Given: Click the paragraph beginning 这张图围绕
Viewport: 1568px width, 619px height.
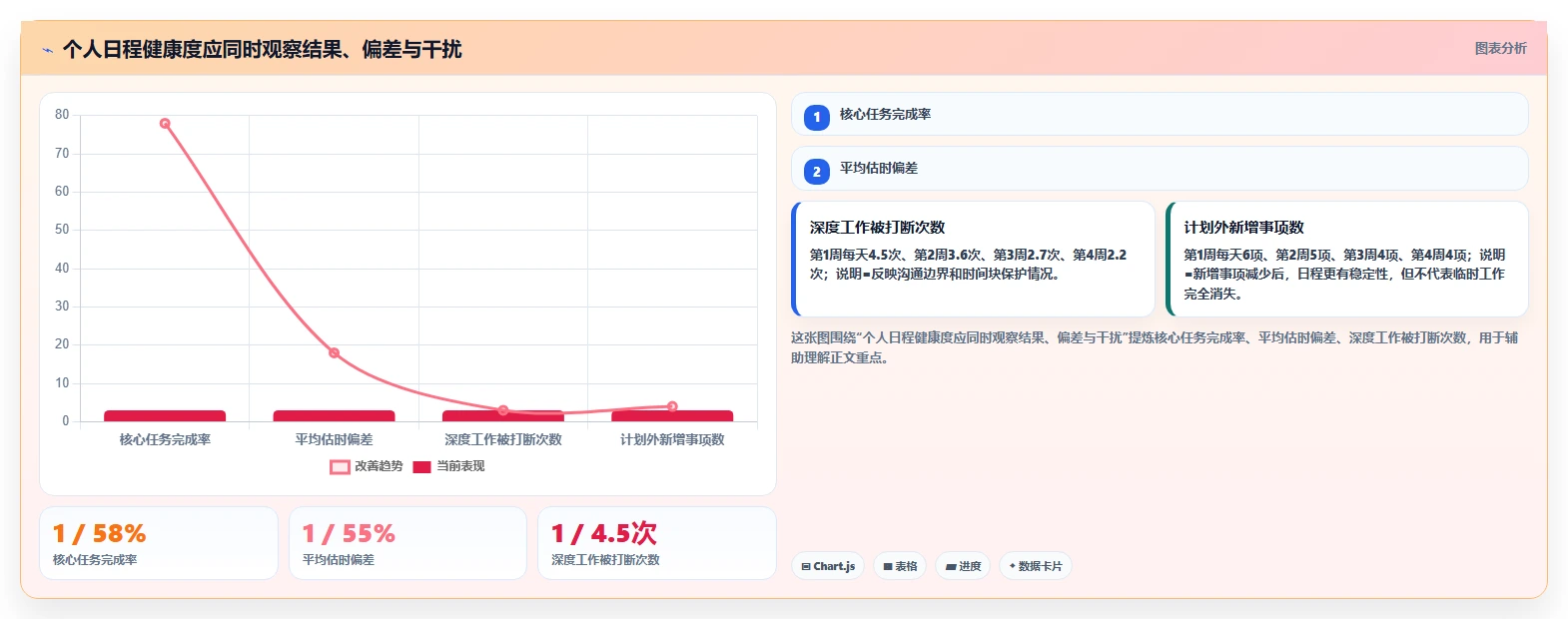Looking at the screenshot, I should (1155, 347).
